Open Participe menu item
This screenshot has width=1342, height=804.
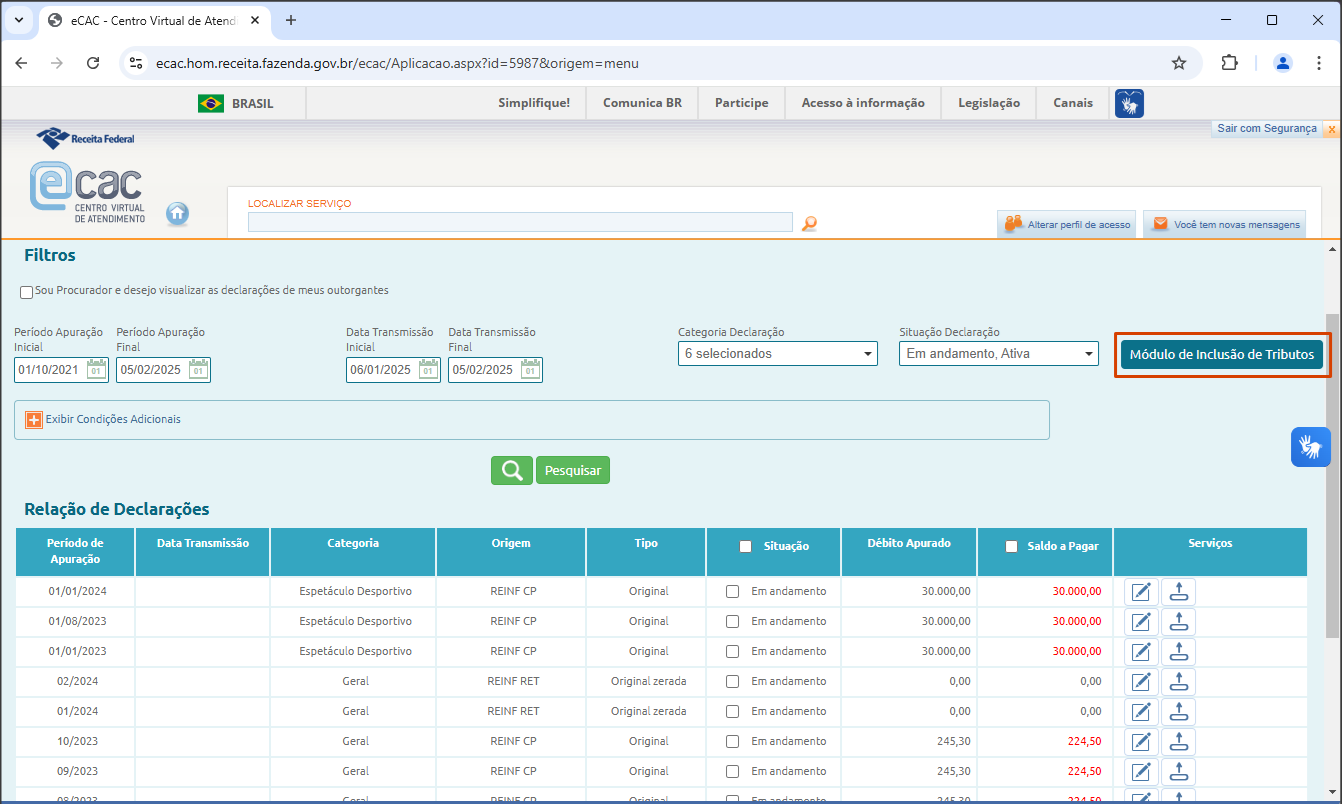[x=742, y=103]
